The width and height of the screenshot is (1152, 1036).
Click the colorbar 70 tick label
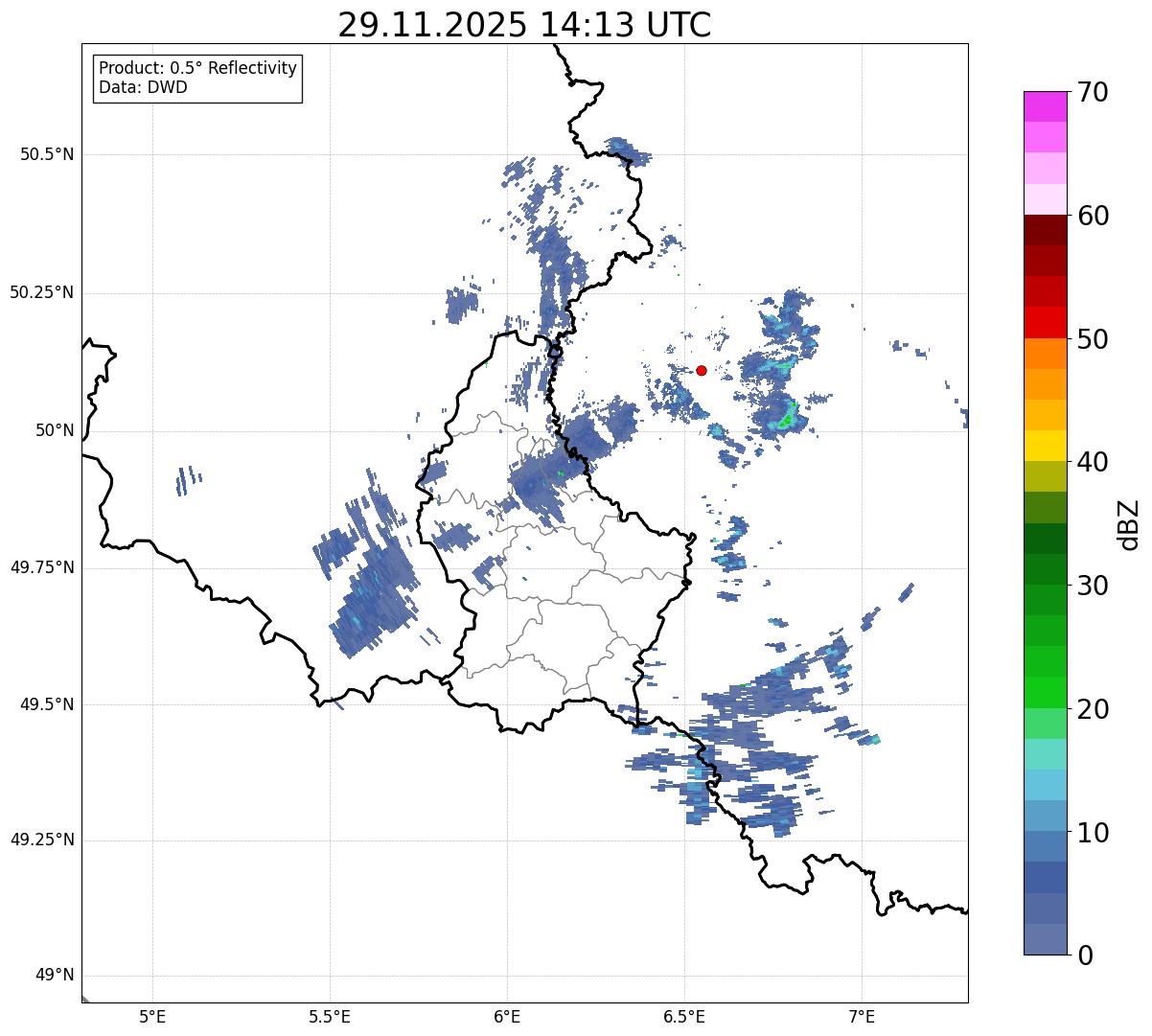pyautogui.click(x=1093, y=92)
